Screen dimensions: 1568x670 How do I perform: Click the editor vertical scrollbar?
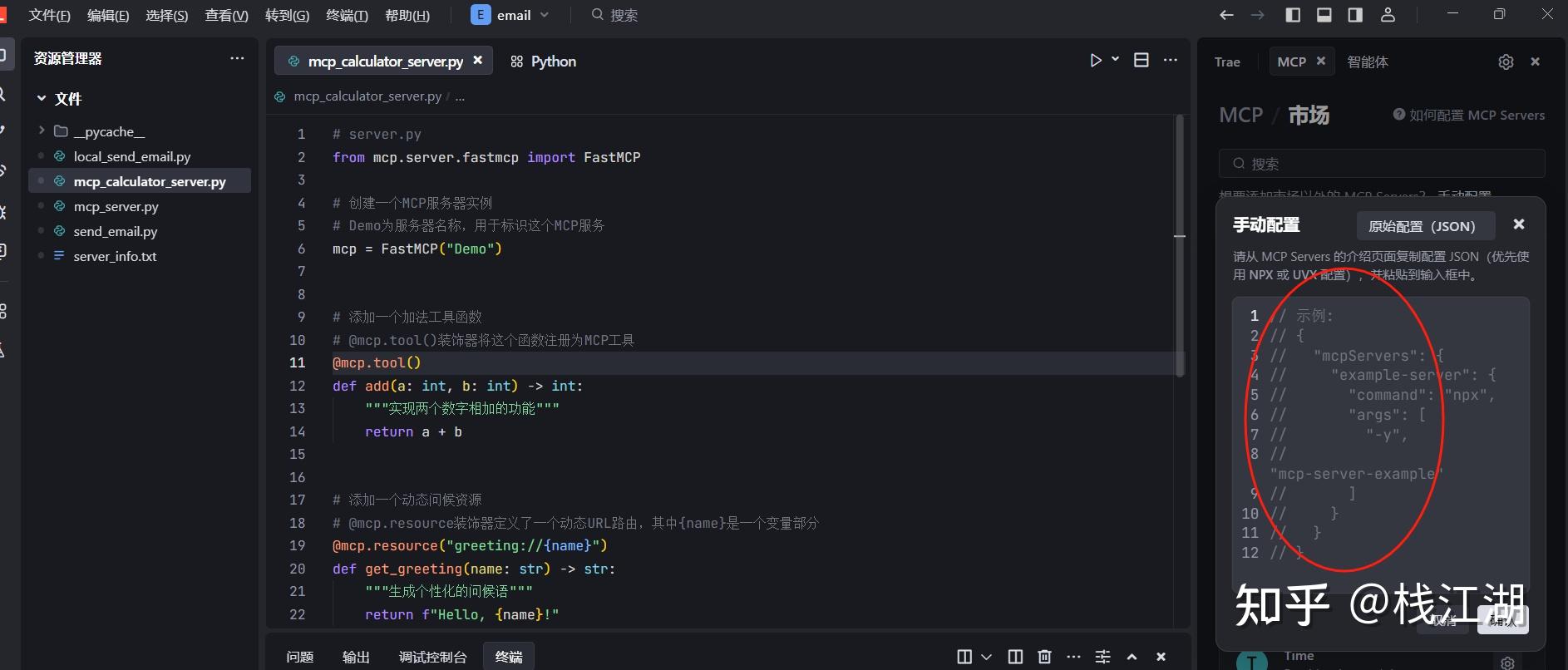pyautogui.click(x=1180, y=247)
